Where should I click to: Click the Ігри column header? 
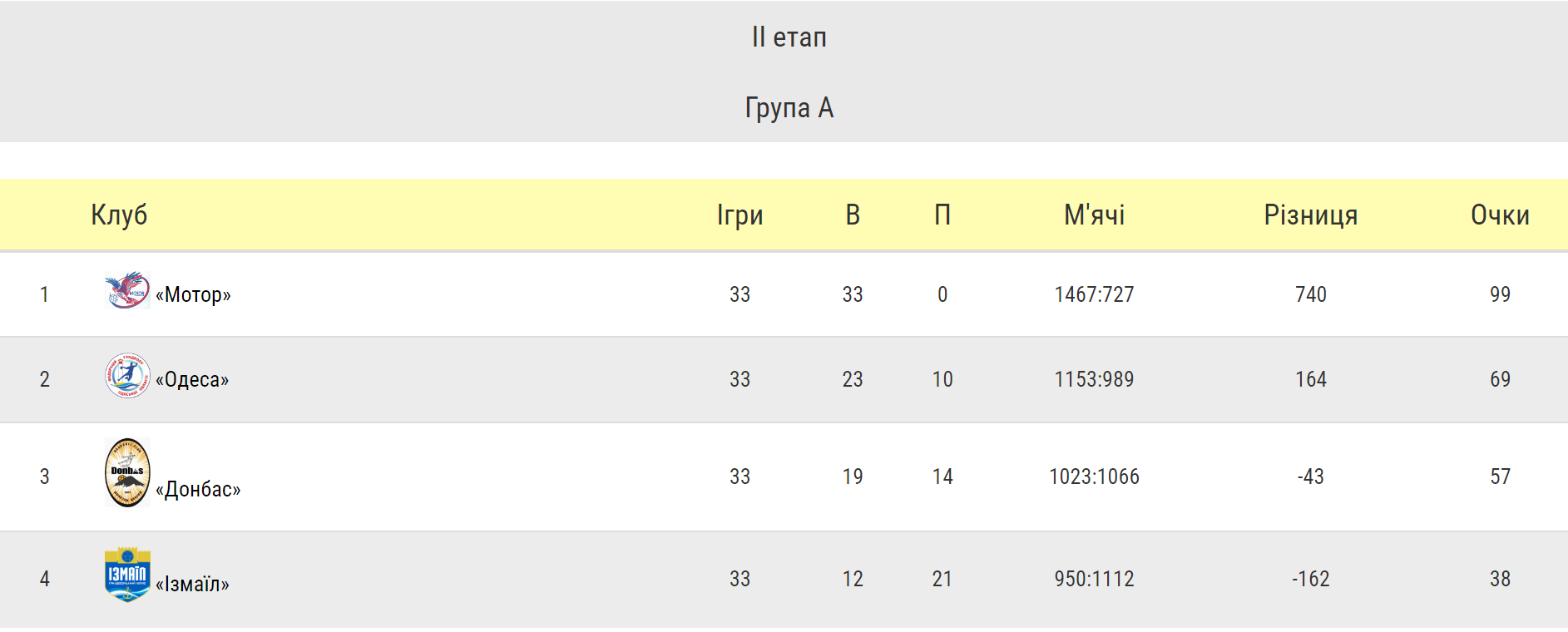click(740, 215)
